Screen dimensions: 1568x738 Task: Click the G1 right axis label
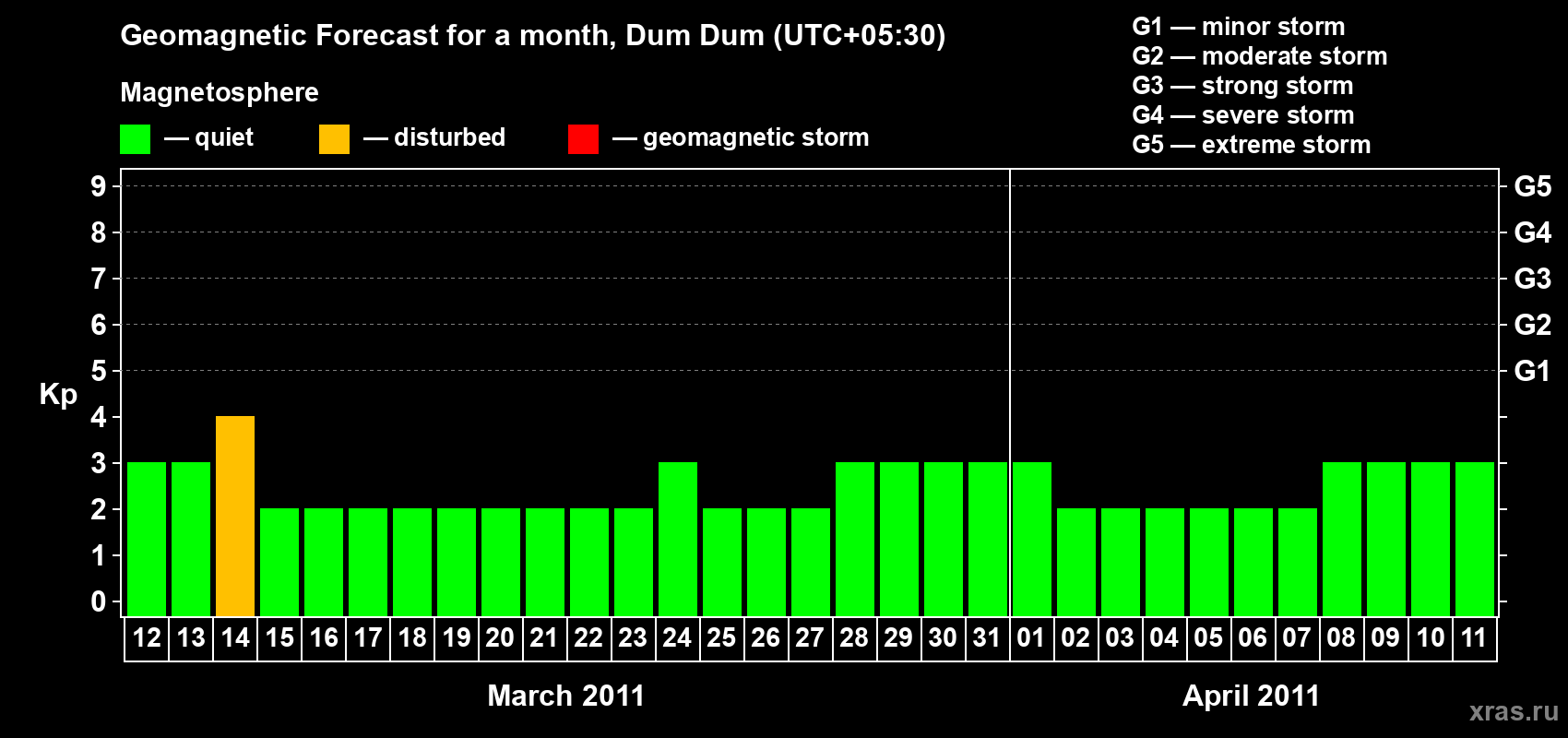1532,371
